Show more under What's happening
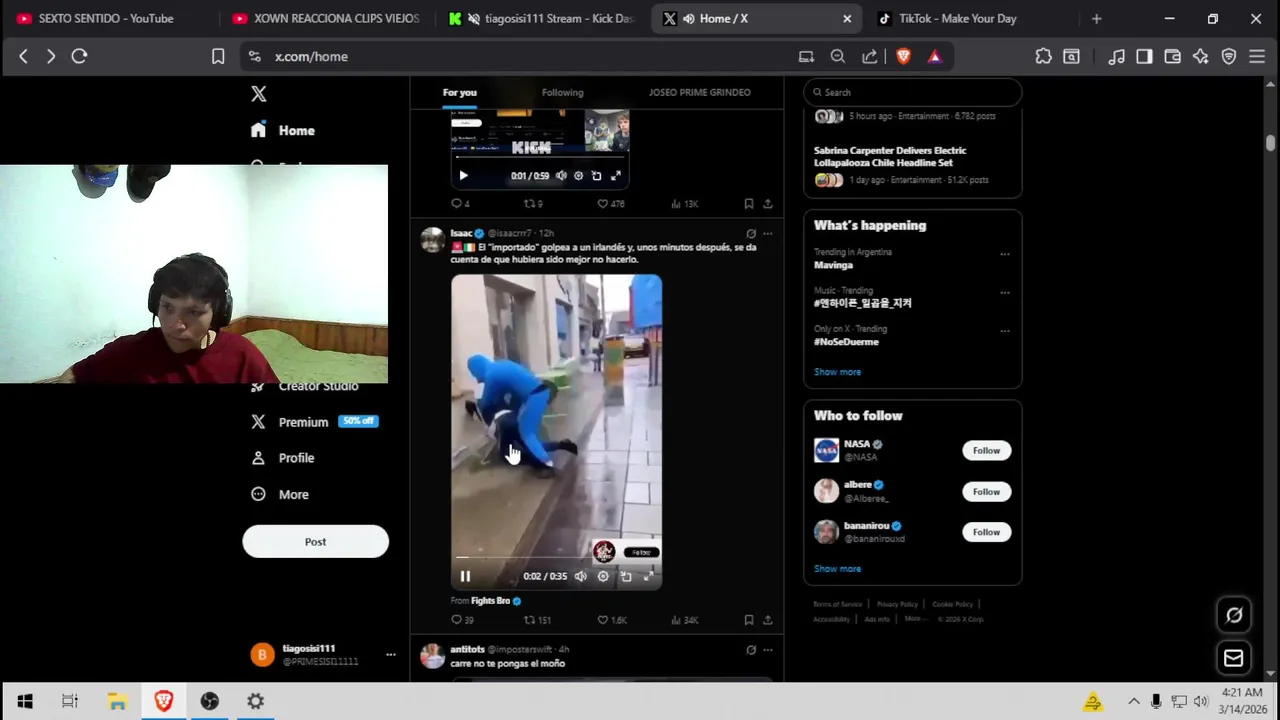Screen dimensions: 1280x720 click(837, 372)
